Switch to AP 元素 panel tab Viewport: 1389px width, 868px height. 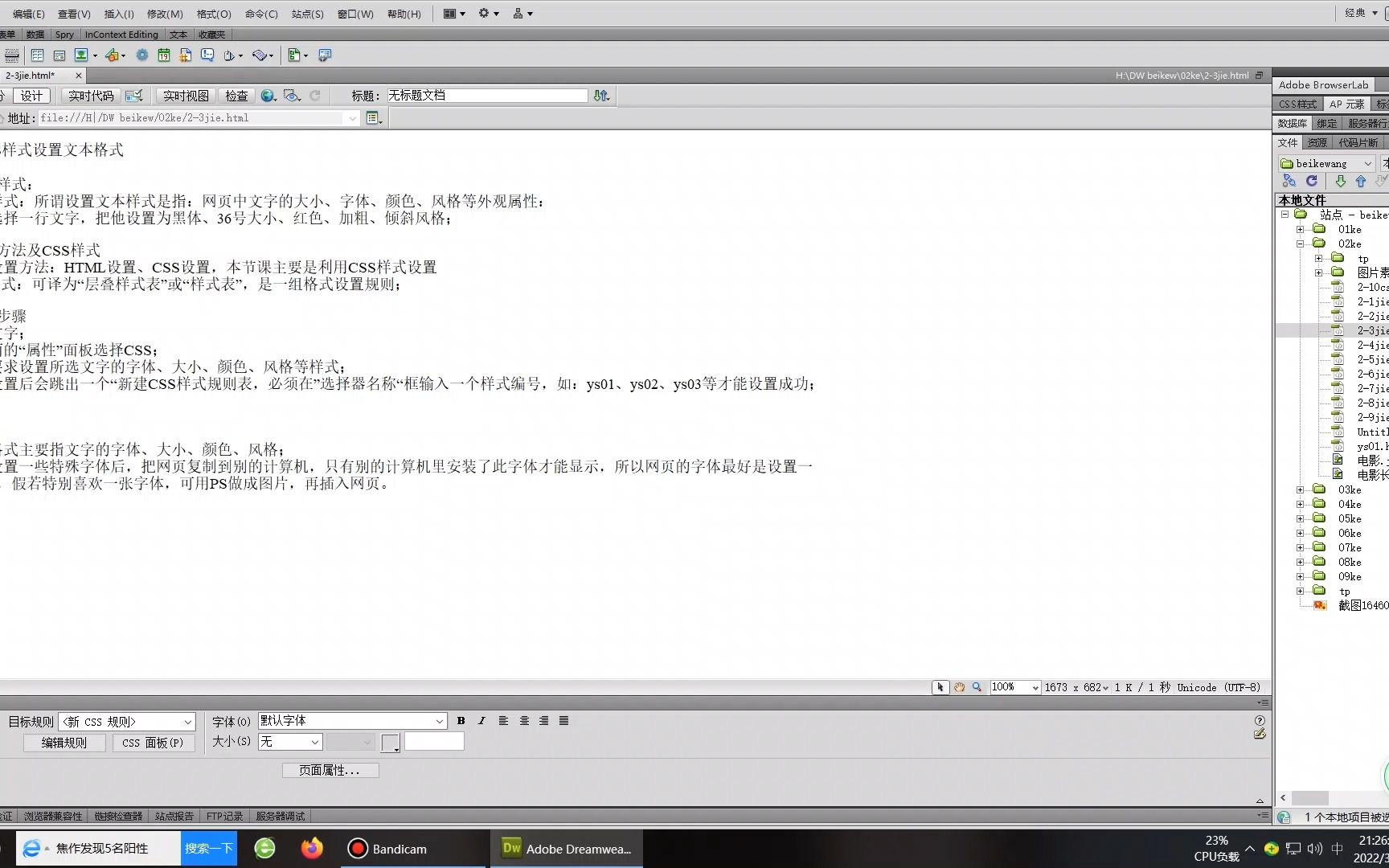coord(1346,104)
